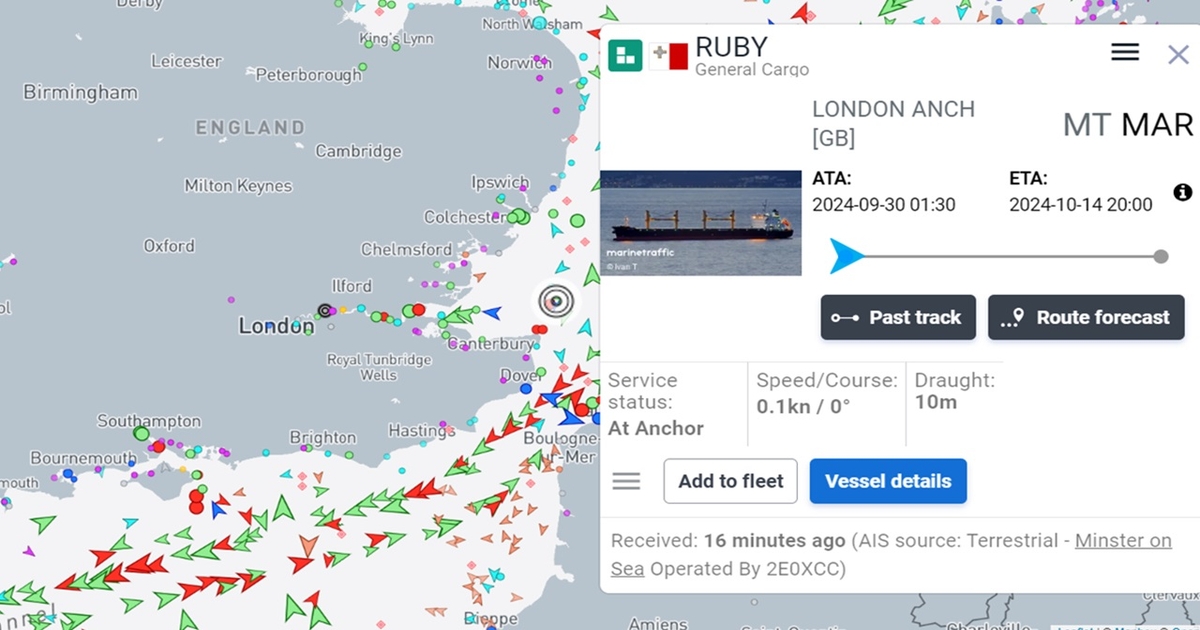Click the LONDON ANCH [GB] port name
The image size is (1200, 630).
click(892, 122)
